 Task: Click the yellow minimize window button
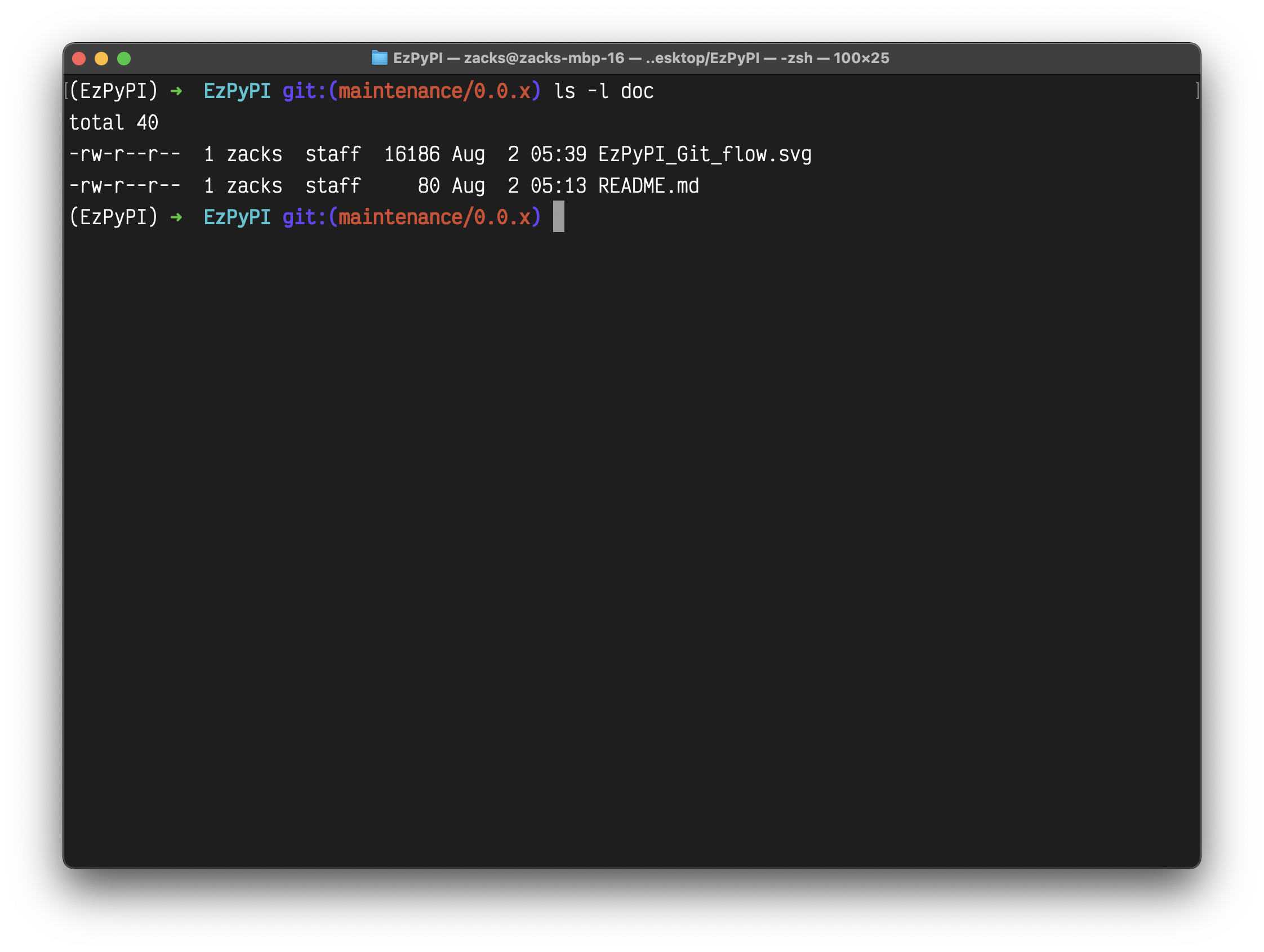pos(101,58)
